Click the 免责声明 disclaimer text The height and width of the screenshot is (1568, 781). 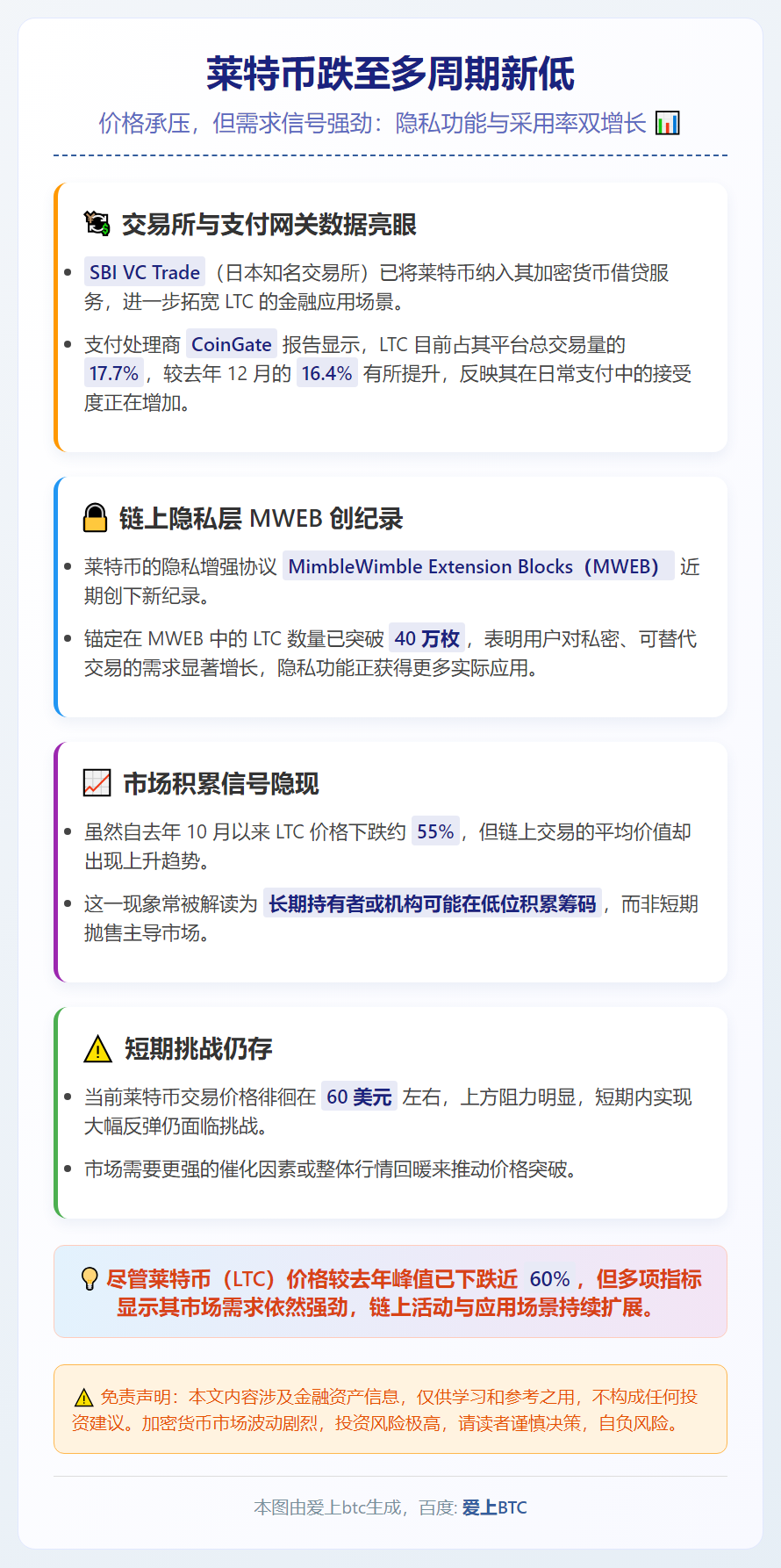coord(384,1410)
